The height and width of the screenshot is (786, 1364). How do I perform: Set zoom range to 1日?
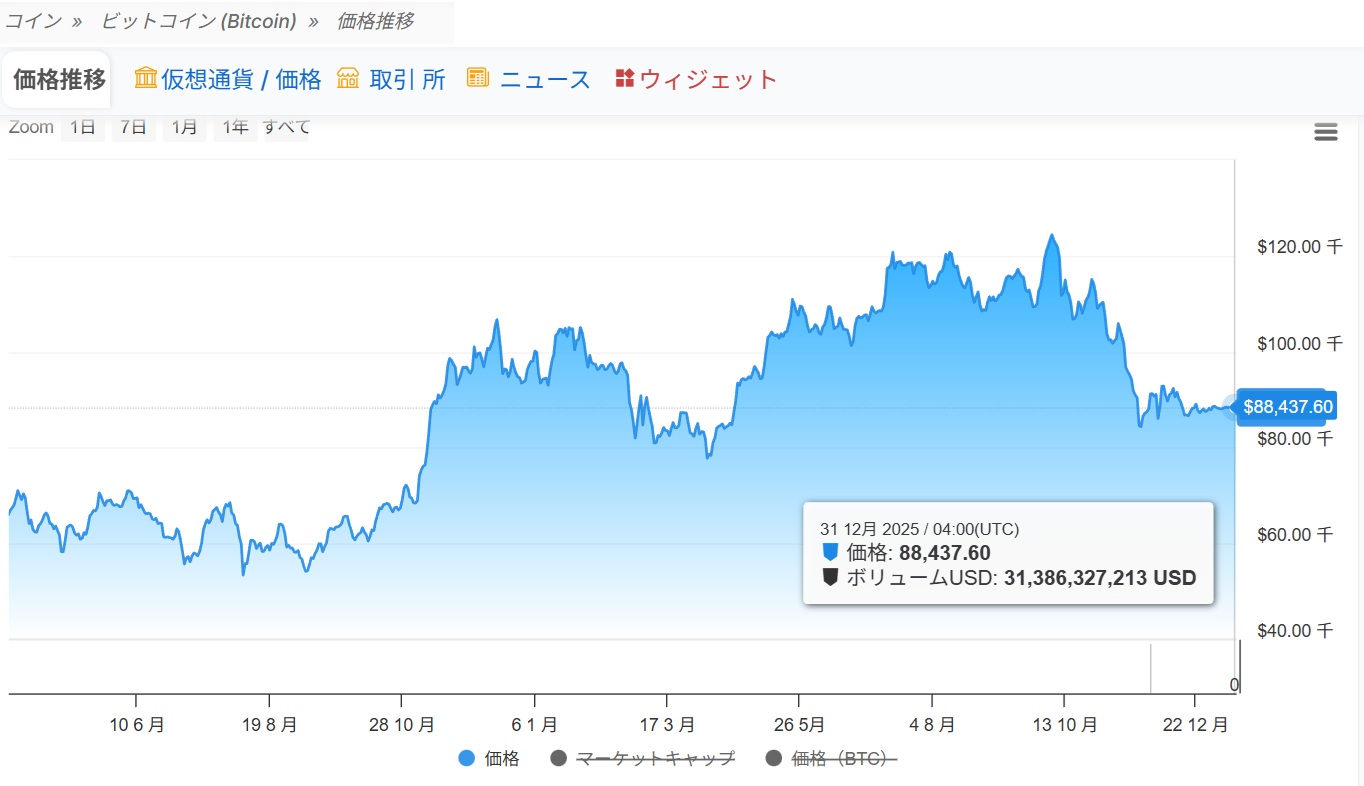(x=83, y=128)
